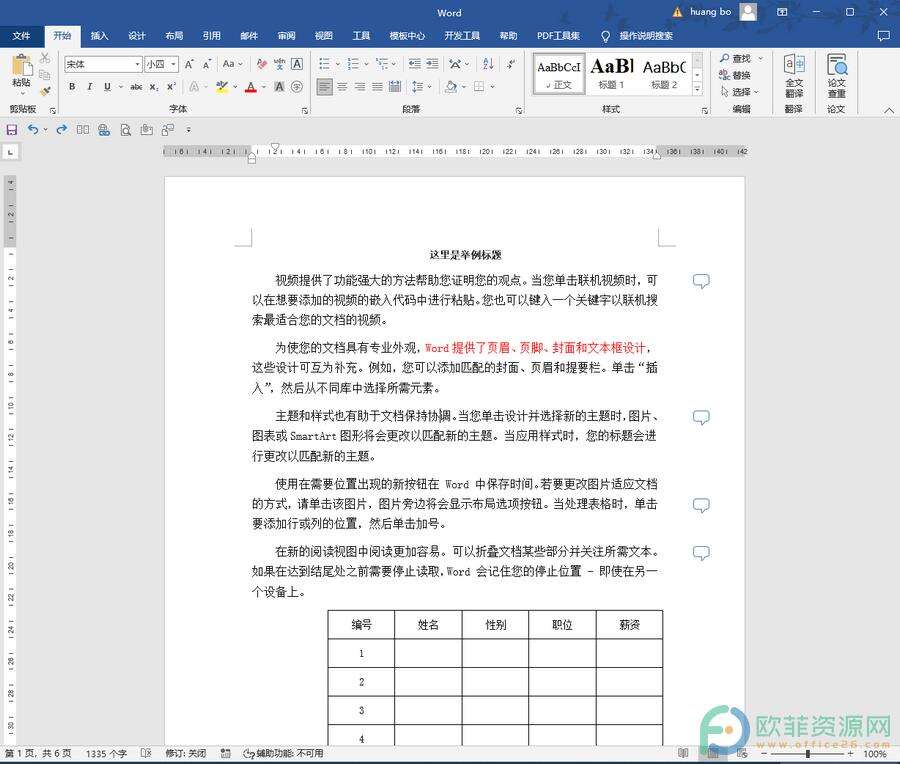Viewport: 900px width, 764px height.
Task: Open the comments pane icon at top right
Action: (883, 36)
